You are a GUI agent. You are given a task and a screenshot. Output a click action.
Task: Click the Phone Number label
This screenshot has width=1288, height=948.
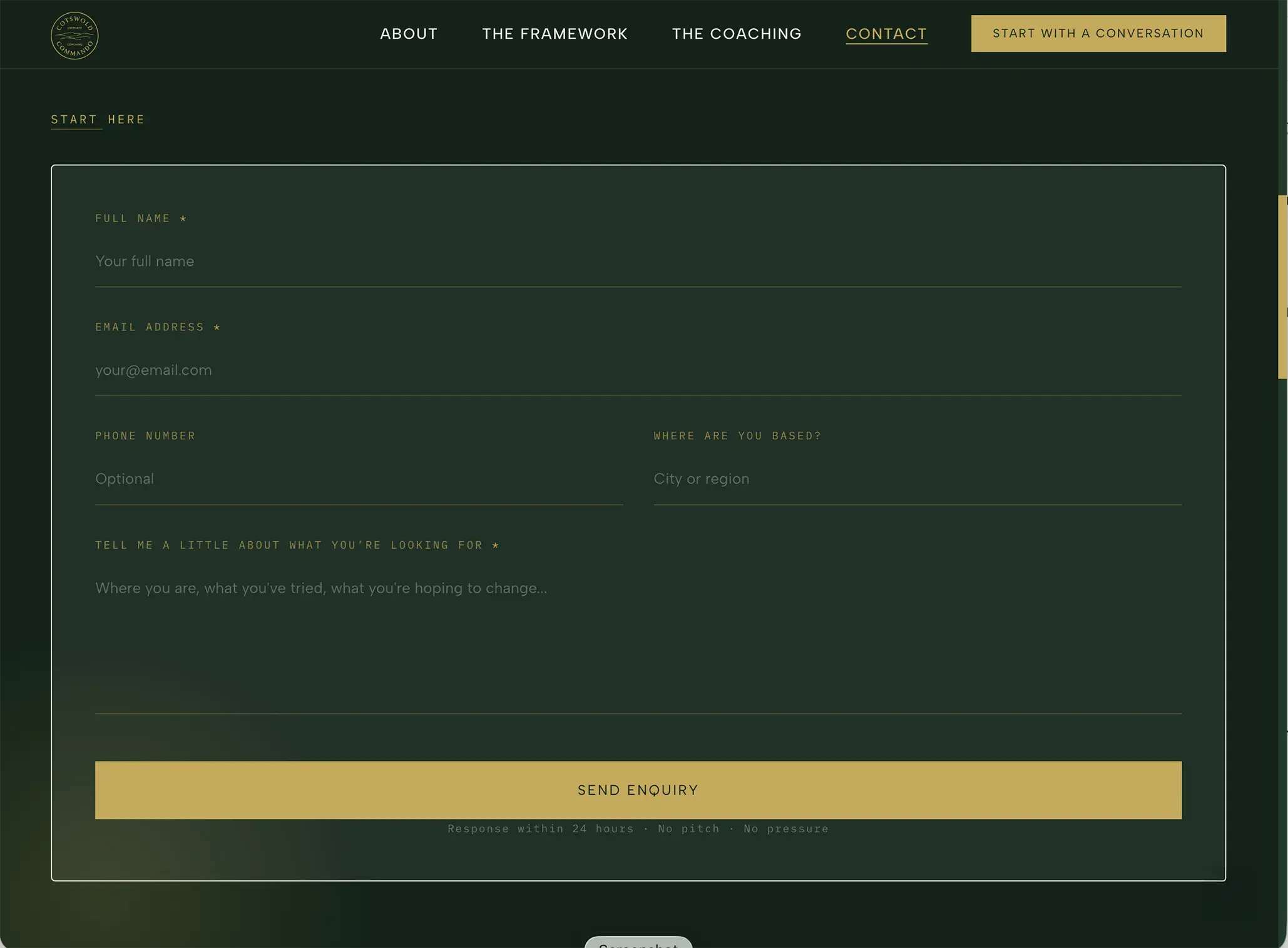coord(145,436)
